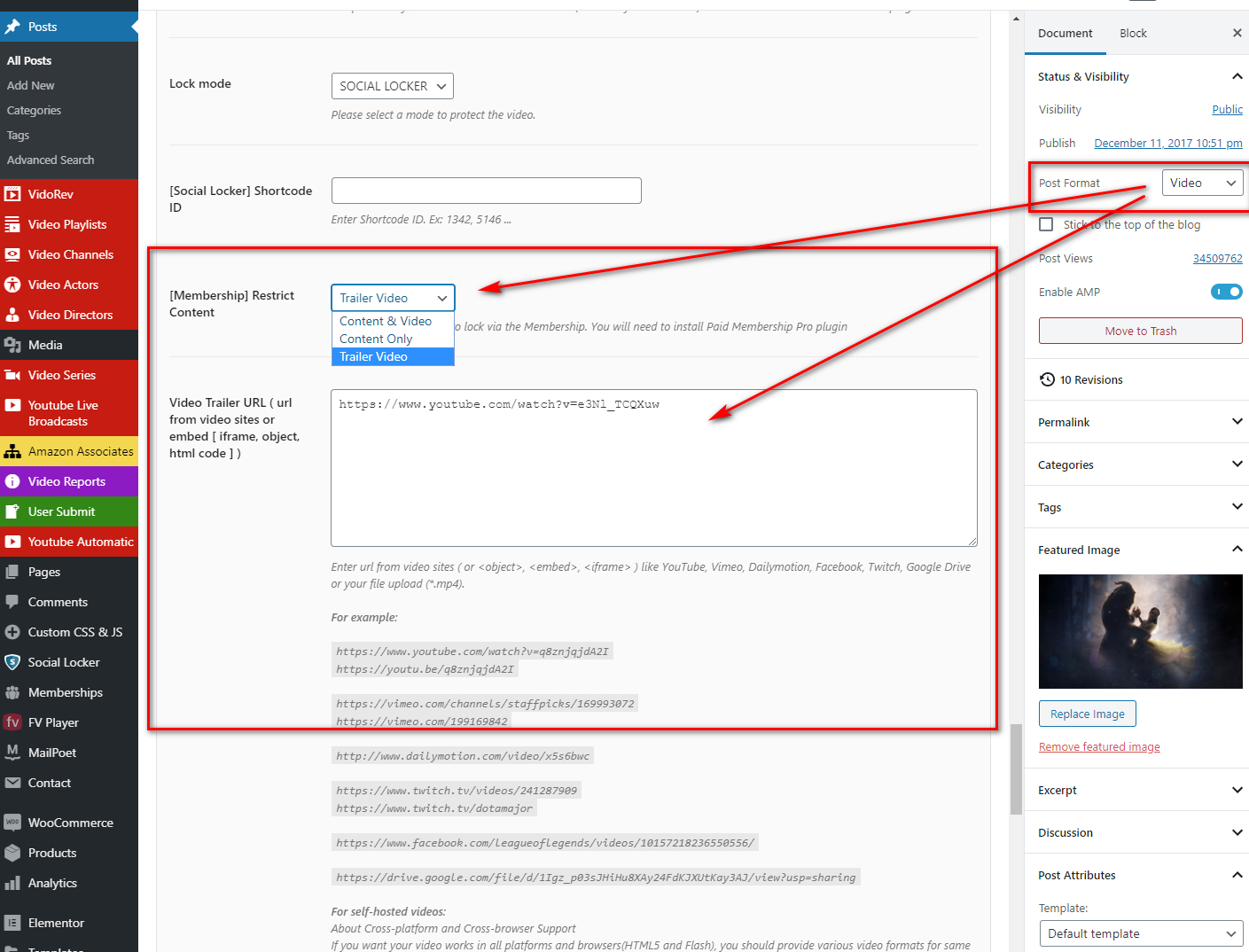
Task: Click the Social Locker Shortcode ID field
Action: click(486, 191)
